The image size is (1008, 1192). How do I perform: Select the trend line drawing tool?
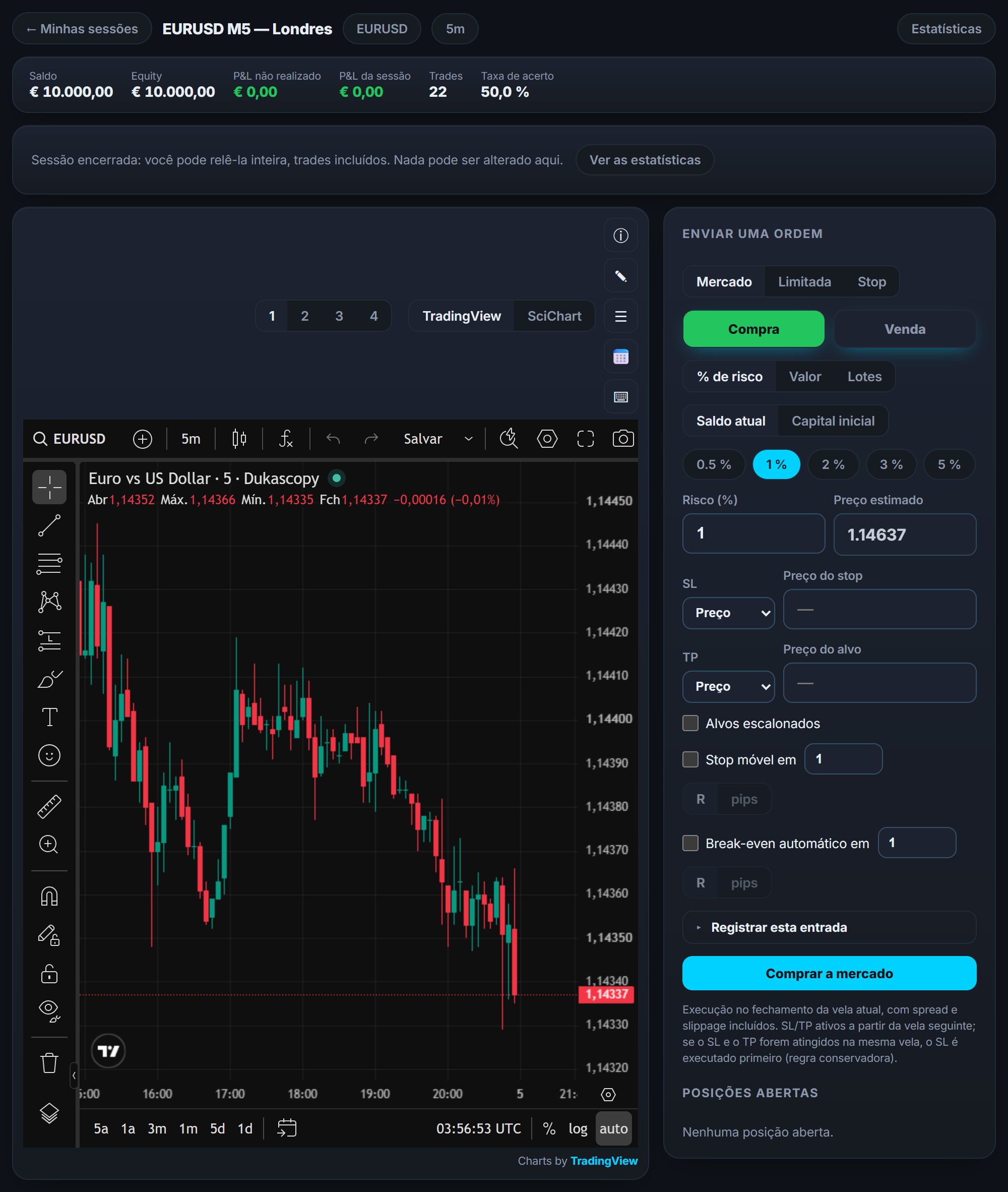tap(49, 525)
